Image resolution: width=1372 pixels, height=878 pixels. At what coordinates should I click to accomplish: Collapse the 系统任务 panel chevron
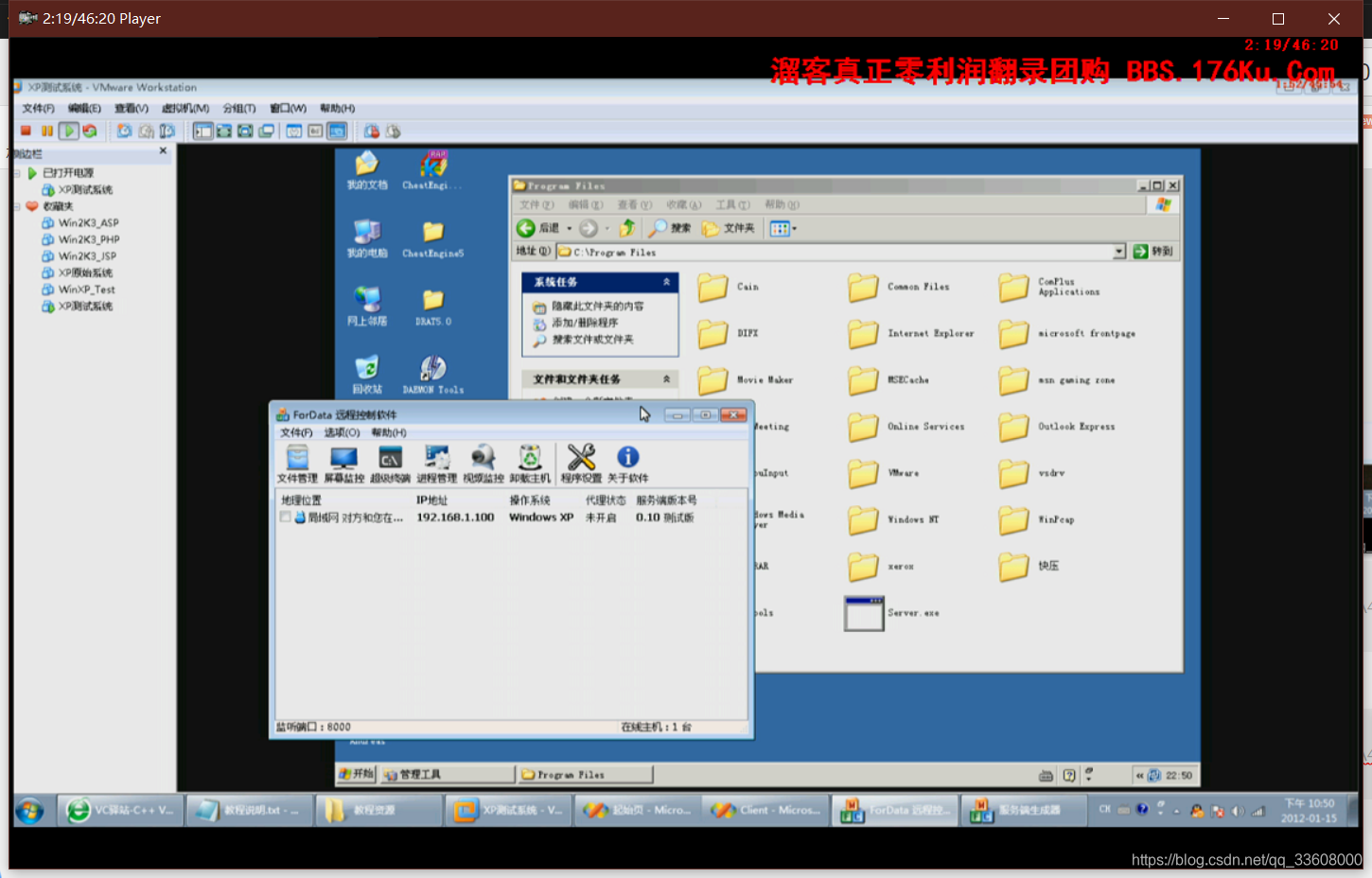(666, 282)
